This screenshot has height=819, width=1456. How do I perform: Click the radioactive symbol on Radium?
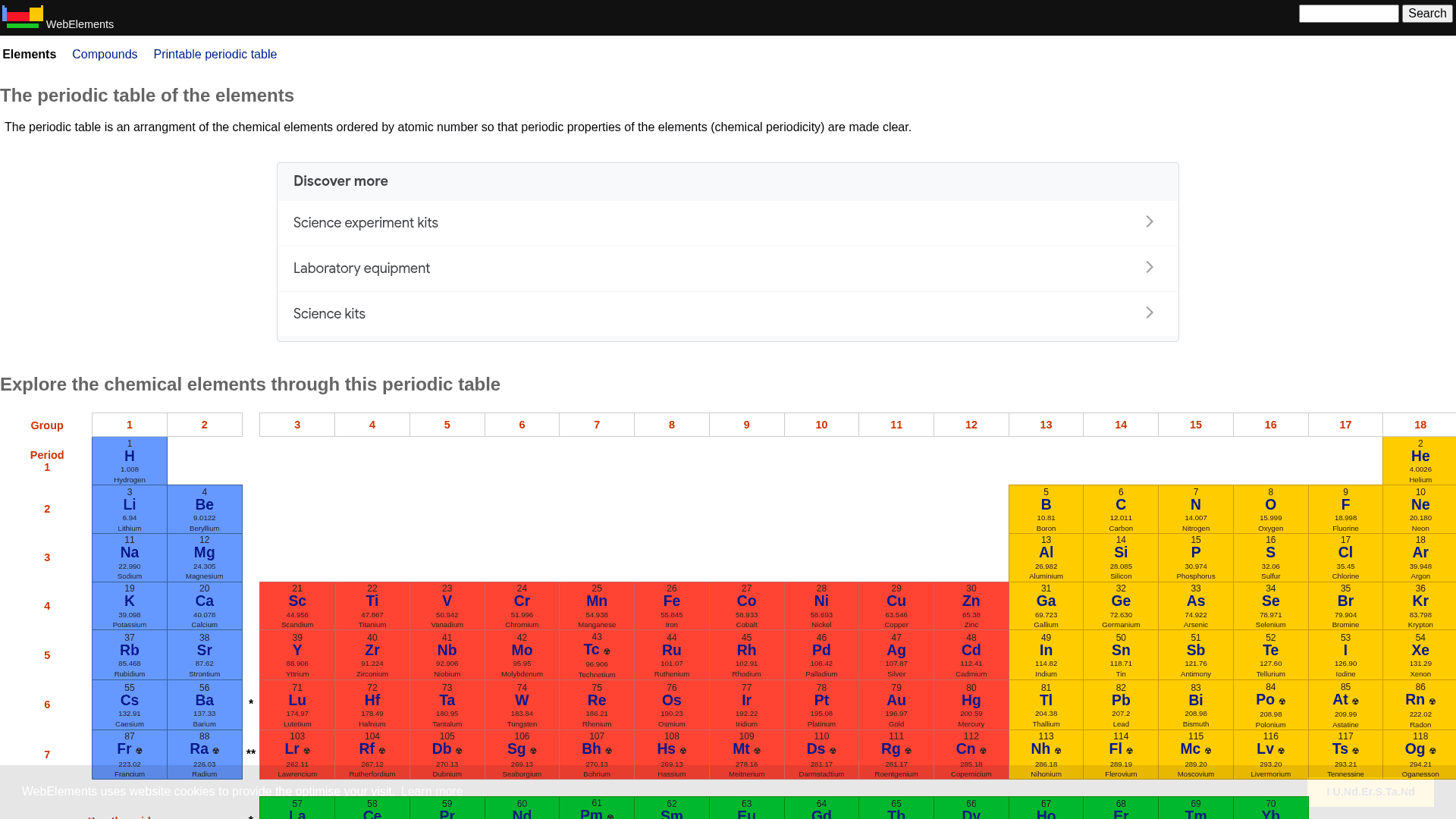click(x=215, y=749)
